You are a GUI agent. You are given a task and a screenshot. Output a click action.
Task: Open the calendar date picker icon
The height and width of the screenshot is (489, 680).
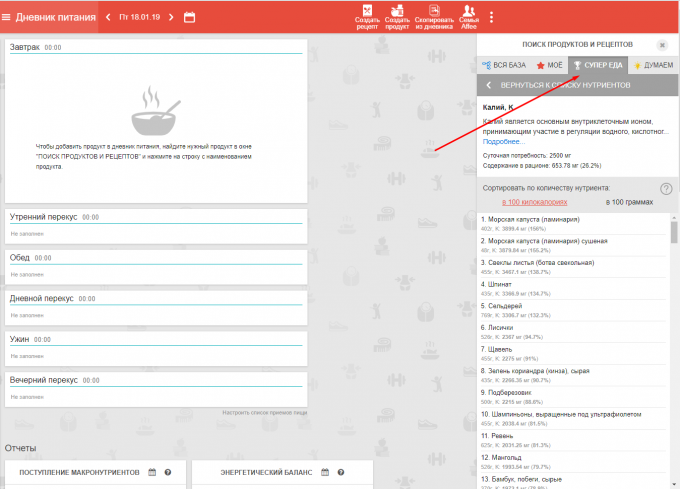pyautogui.click(x=190, y=18)
